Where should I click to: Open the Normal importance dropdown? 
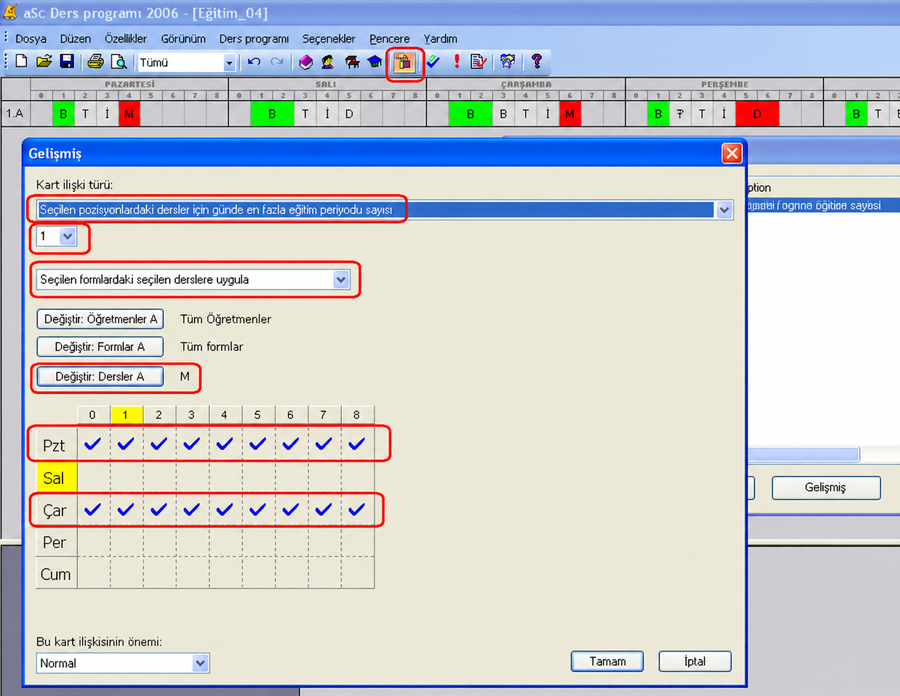click(200, 663)
